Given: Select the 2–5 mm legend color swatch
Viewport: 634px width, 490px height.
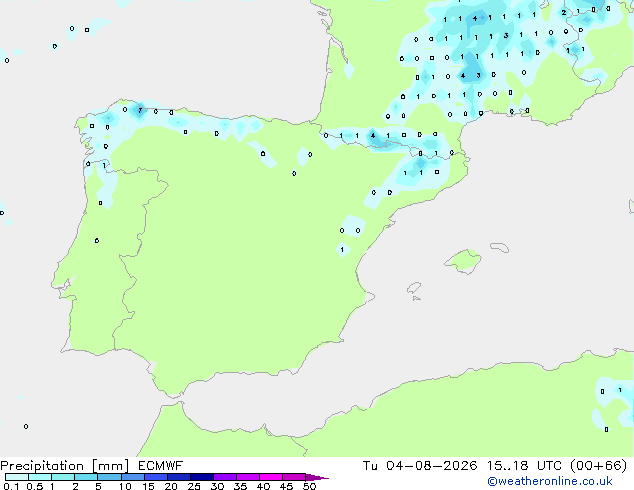Looking at the screenshot, I should pyautogui.click(x=86, y=477).
